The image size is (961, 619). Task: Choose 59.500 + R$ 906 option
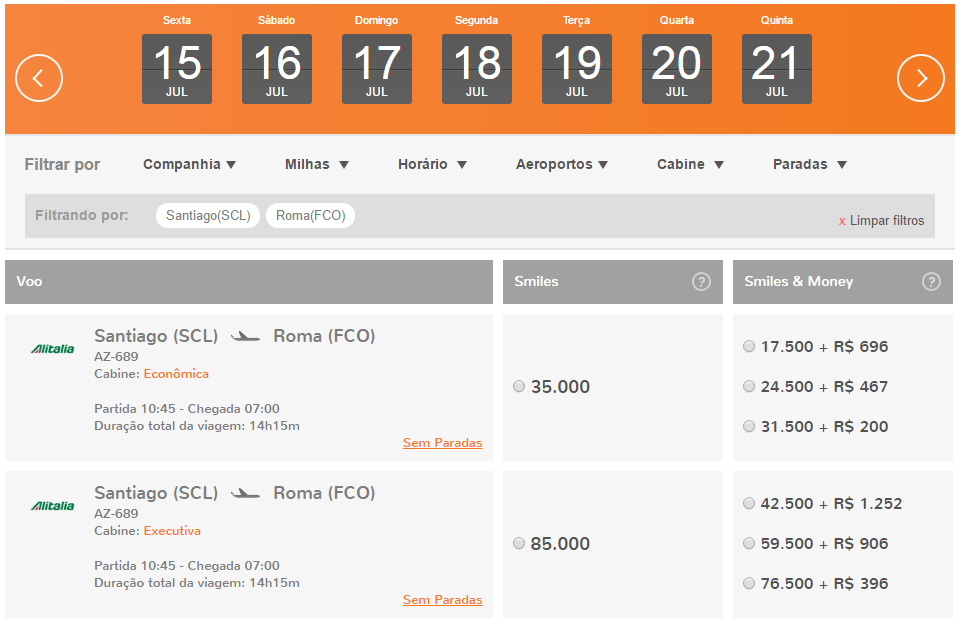(x=749, y=543)
